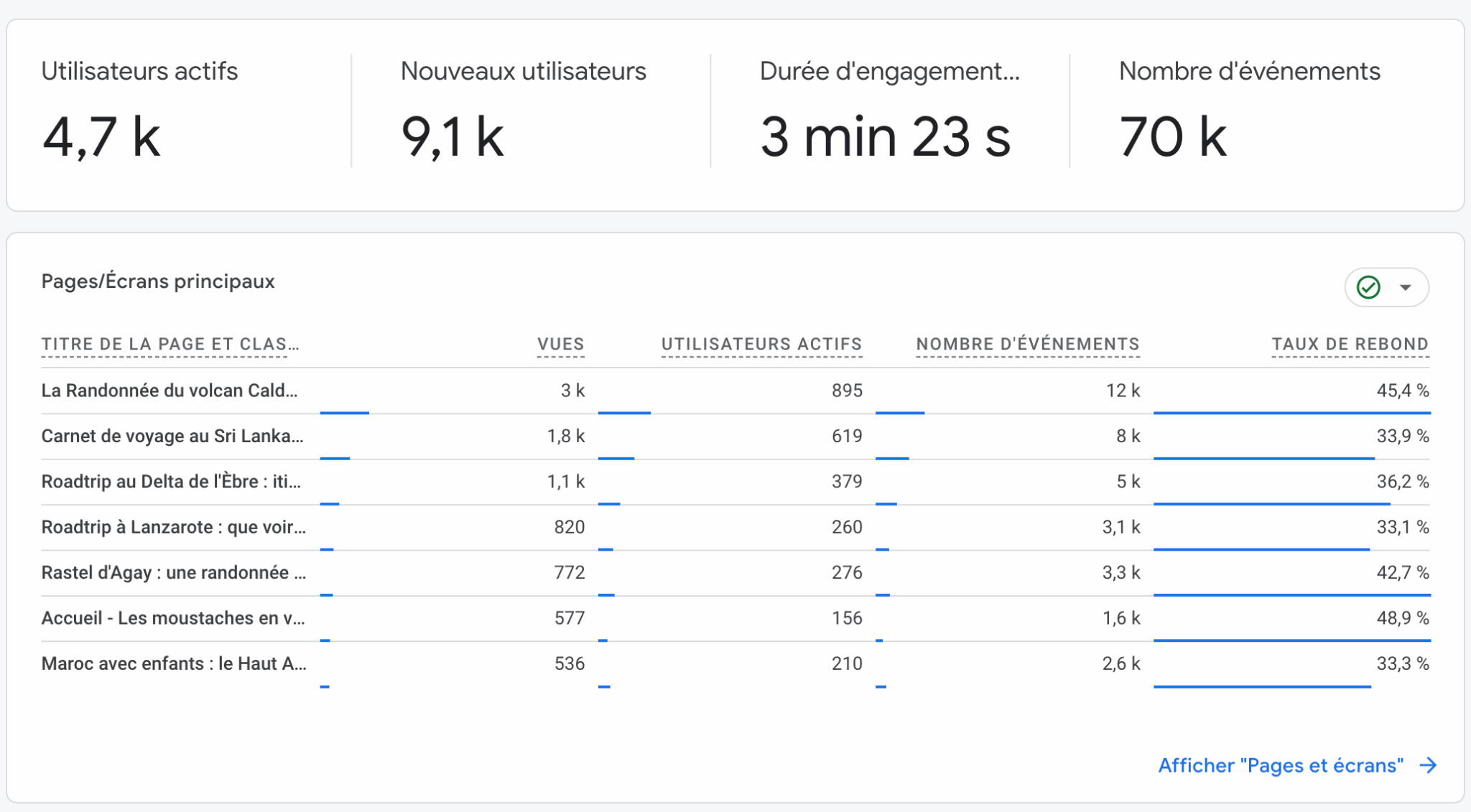Open the Afficher "Pages et écrans" link
Screen dimensions: 1471x812
[x=1281, y=765]
